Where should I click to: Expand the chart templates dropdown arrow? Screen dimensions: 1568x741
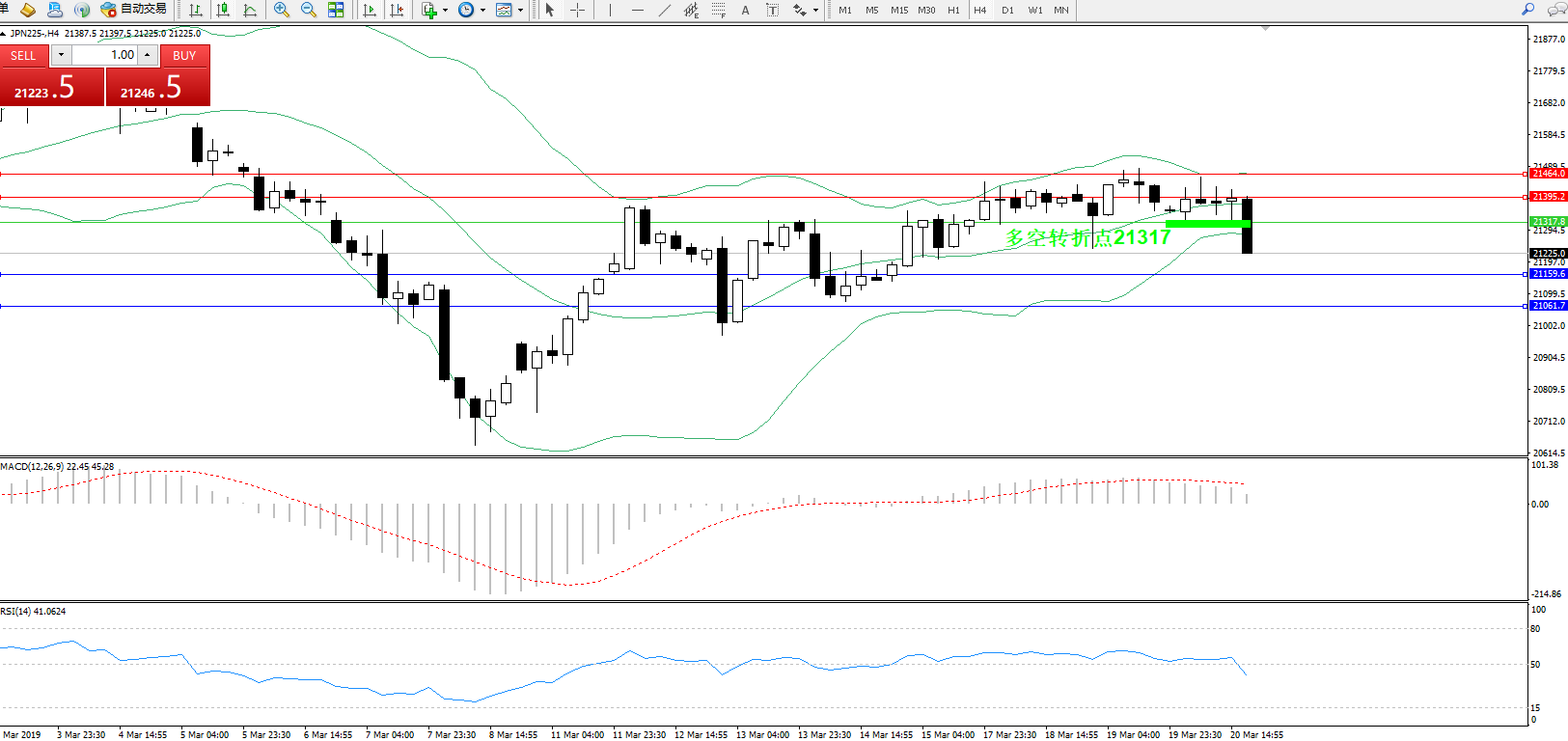(521, 11)
